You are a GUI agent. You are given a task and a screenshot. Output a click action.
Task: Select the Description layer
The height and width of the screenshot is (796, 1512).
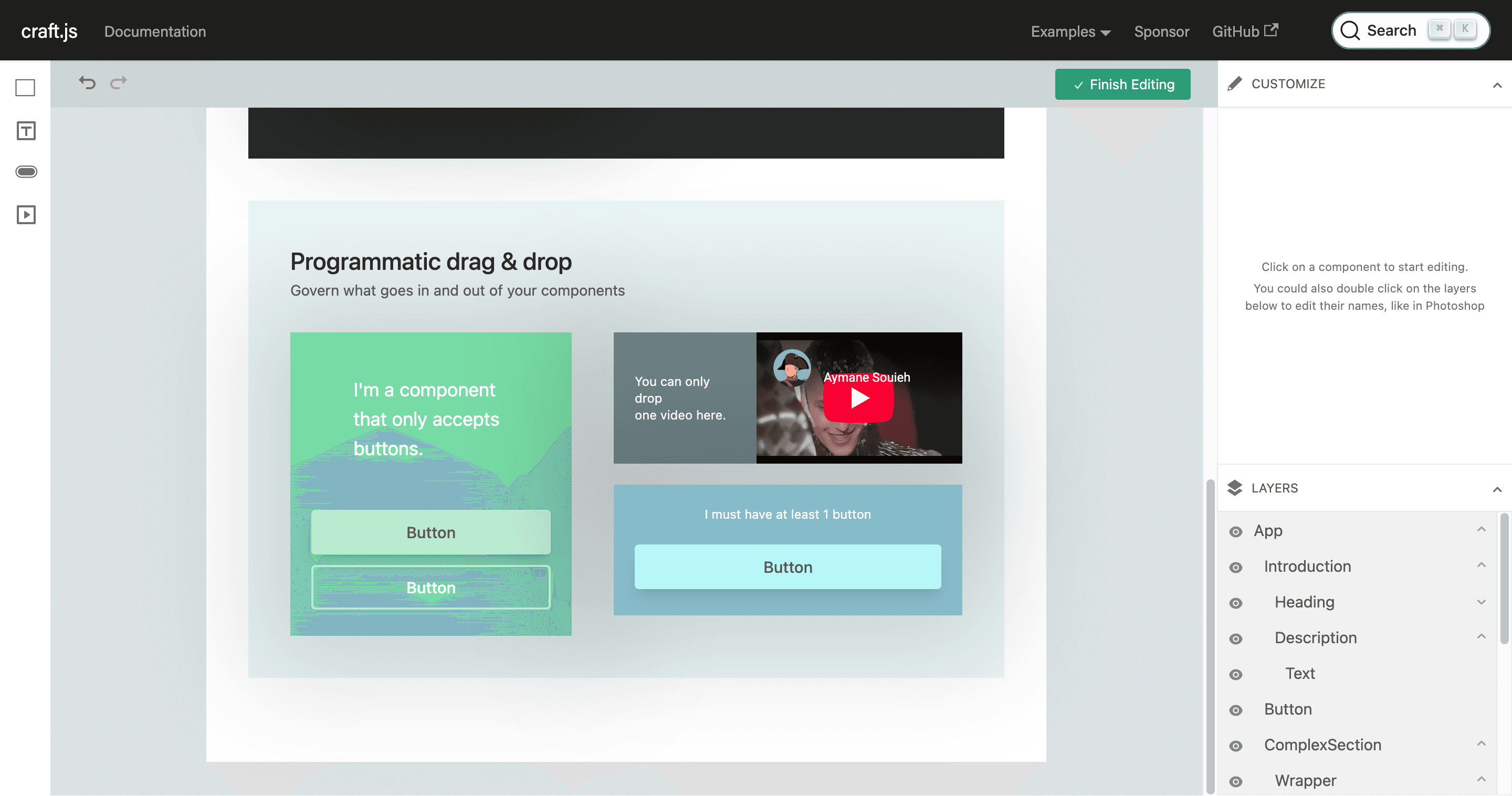[1357, 638]
